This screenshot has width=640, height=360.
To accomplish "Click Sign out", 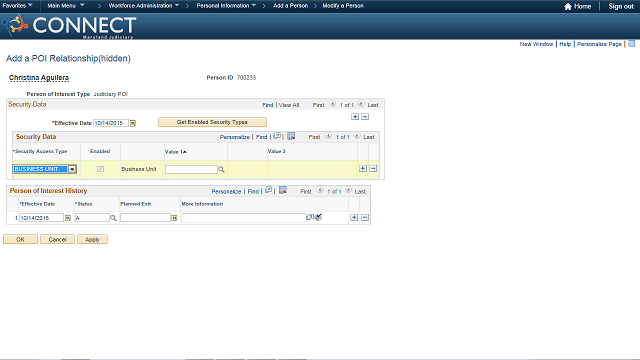I will [621, 6].
